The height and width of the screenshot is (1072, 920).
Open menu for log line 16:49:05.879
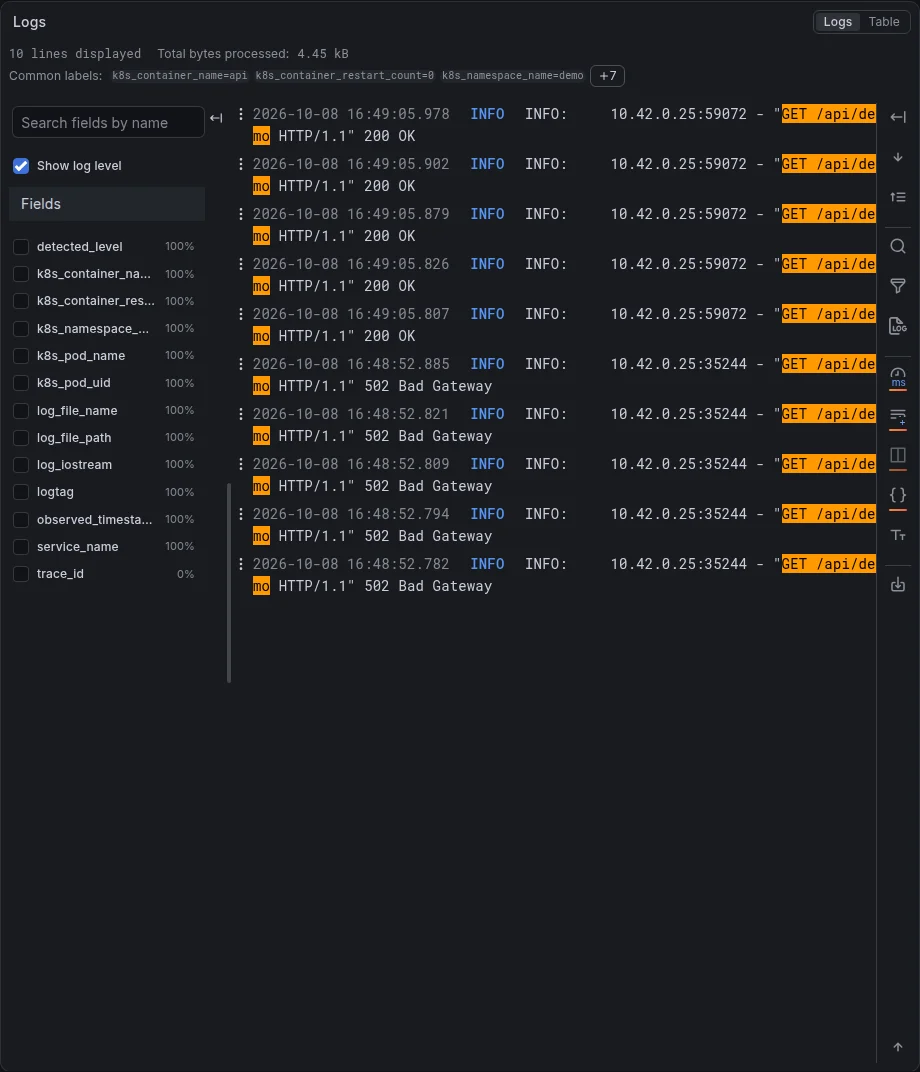pos(241,214)
